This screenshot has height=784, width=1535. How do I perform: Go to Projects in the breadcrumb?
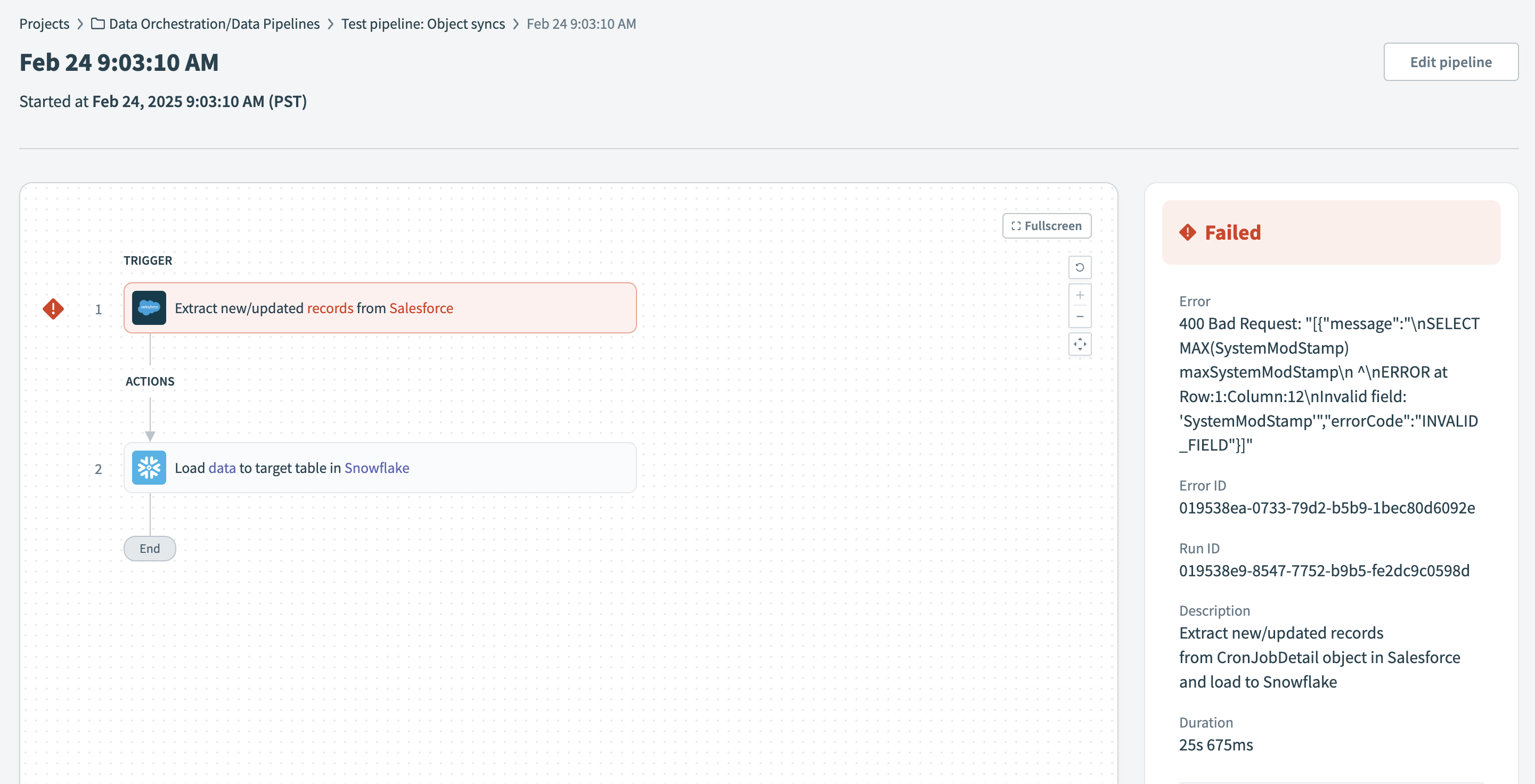tap(44, 24)
